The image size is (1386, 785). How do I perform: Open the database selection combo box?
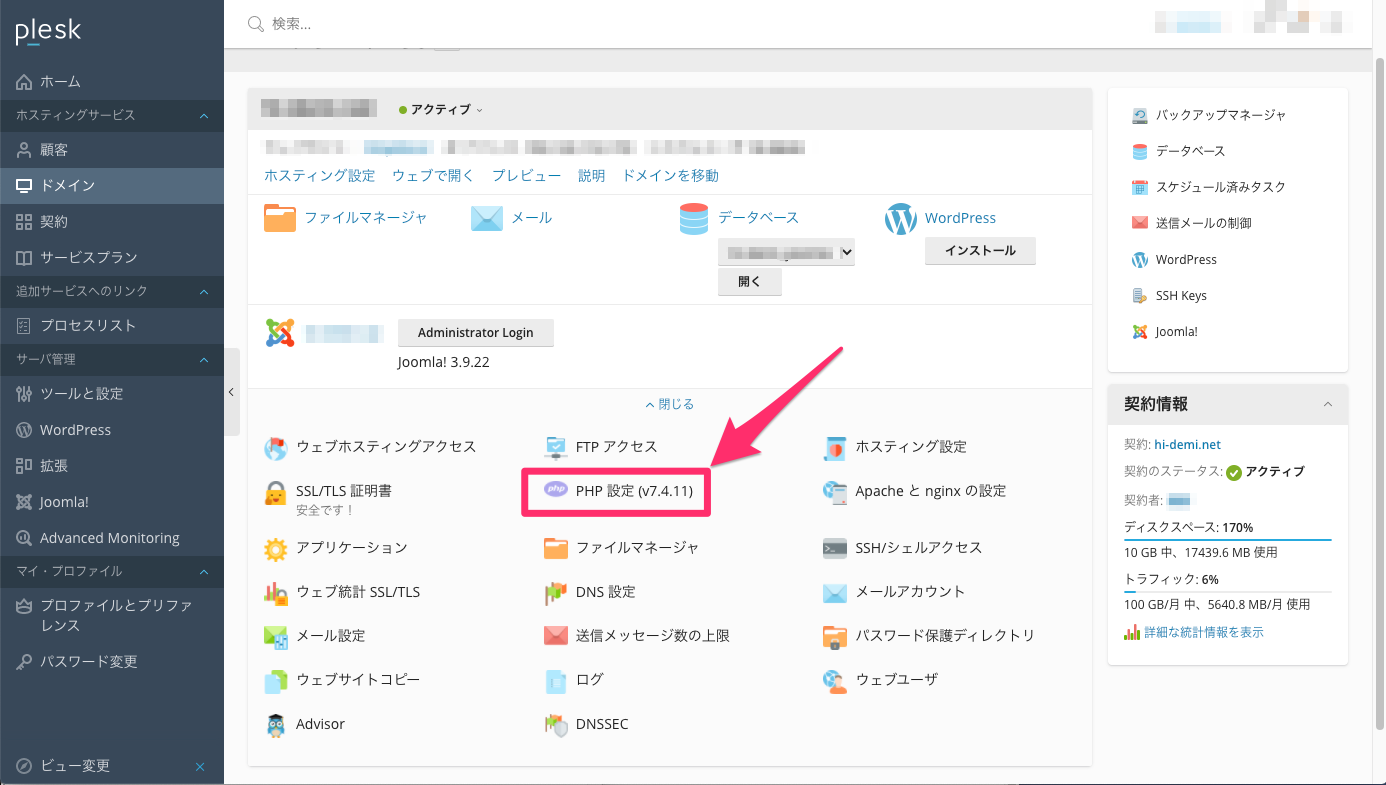[x=786, y=253]
